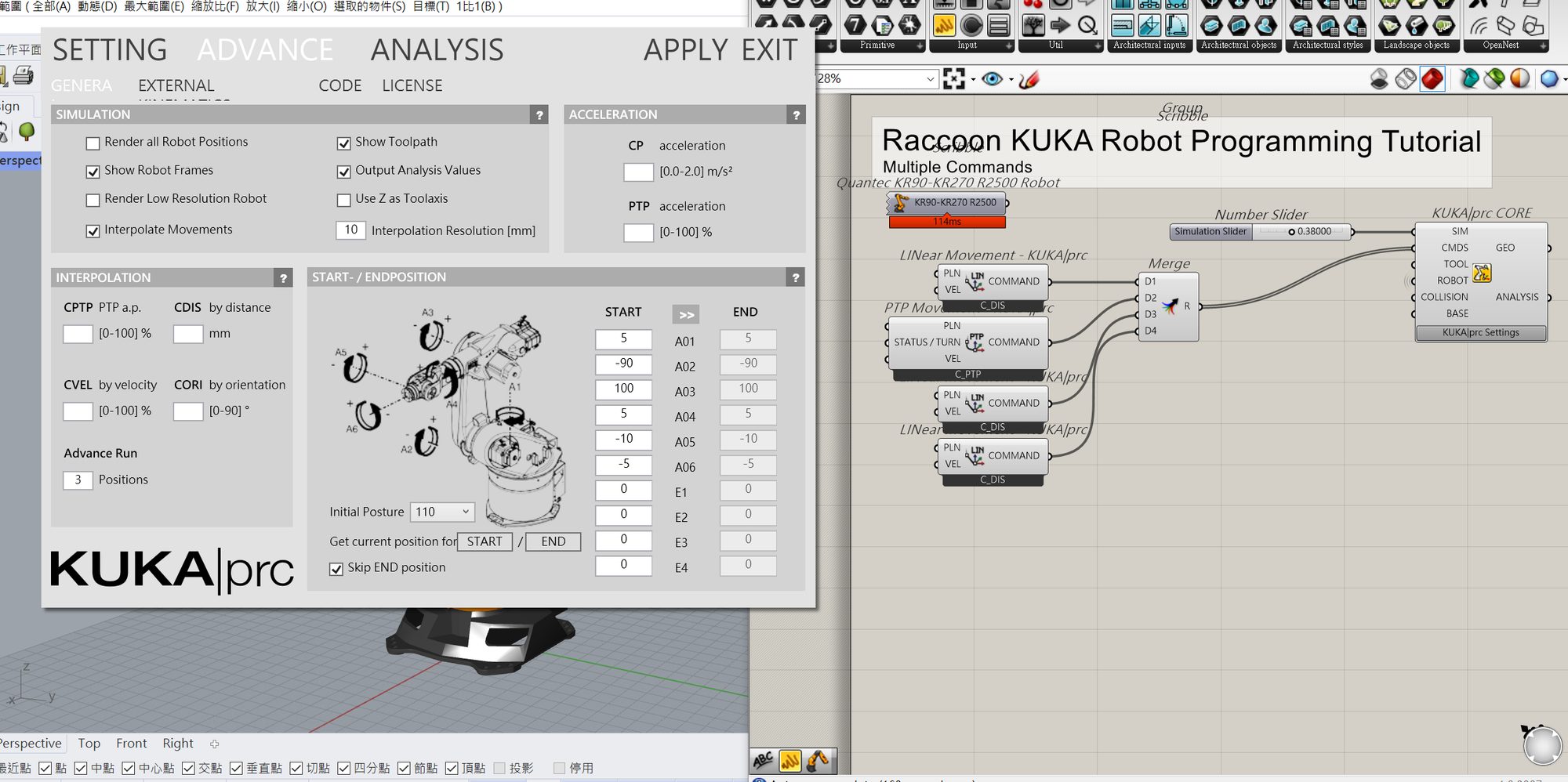Uncheck Skip END position
The width and height of the screenshot is (1568, 782).
336,569
